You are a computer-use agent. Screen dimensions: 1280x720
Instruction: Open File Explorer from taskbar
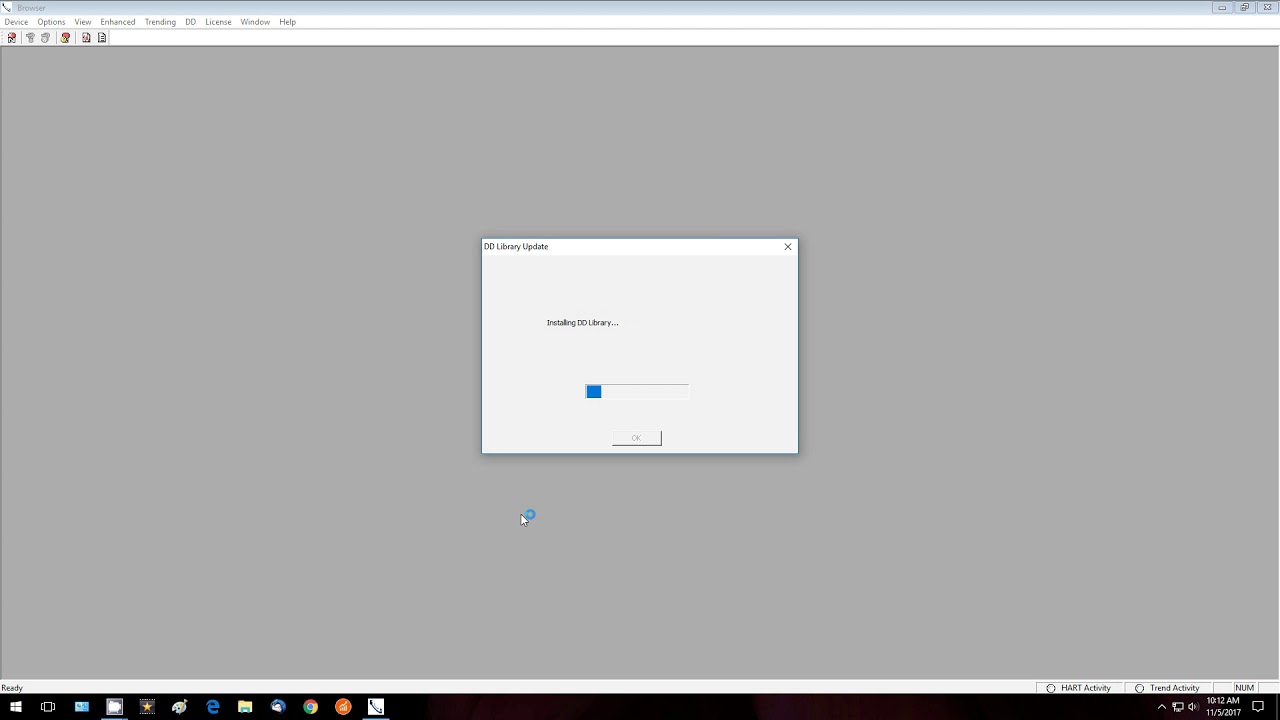245,707
